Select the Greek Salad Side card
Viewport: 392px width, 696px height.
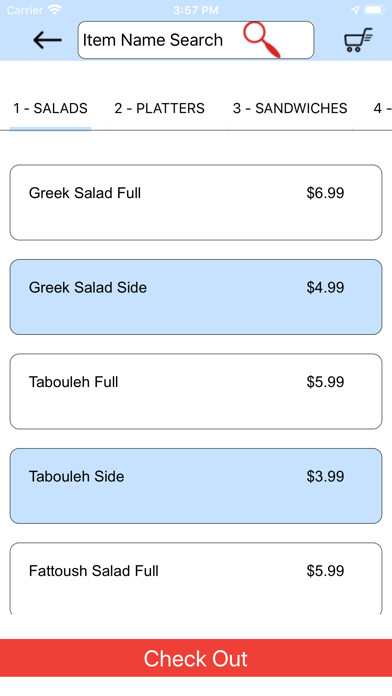click(x=196, y=297)
